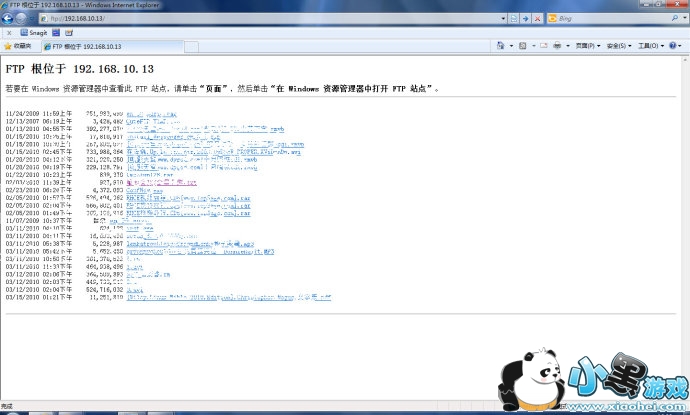Open the Help question mark icon
Screen dimensions: 690x415
click(672, 45)
